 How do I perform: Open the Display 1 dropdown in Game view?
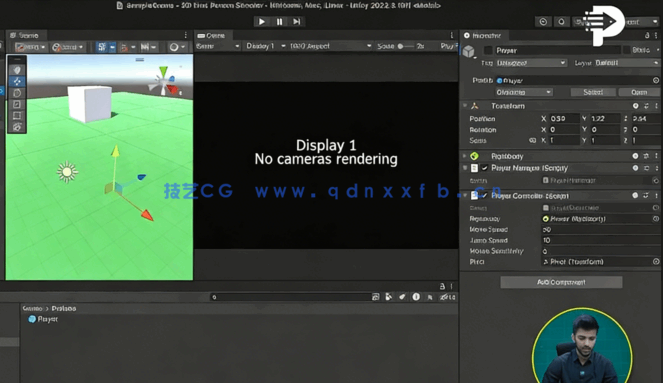266,46
